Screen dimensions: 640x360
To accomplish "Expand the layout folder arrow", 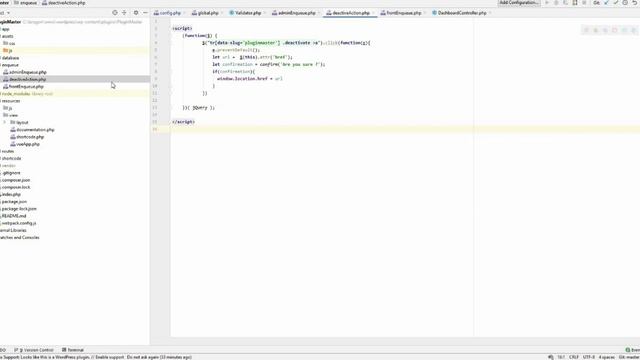I will click(4, 122).
